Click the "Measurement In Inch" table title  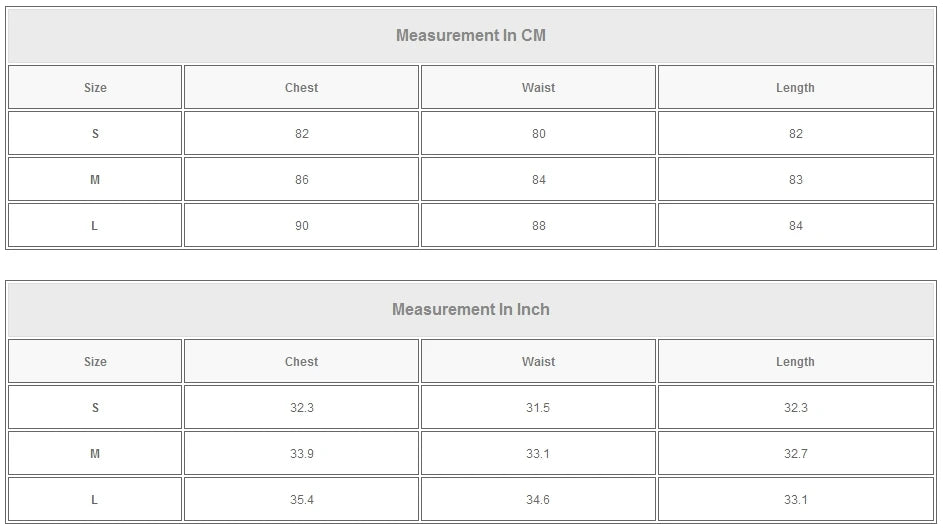pyautogui.click(x=470, y=310)
